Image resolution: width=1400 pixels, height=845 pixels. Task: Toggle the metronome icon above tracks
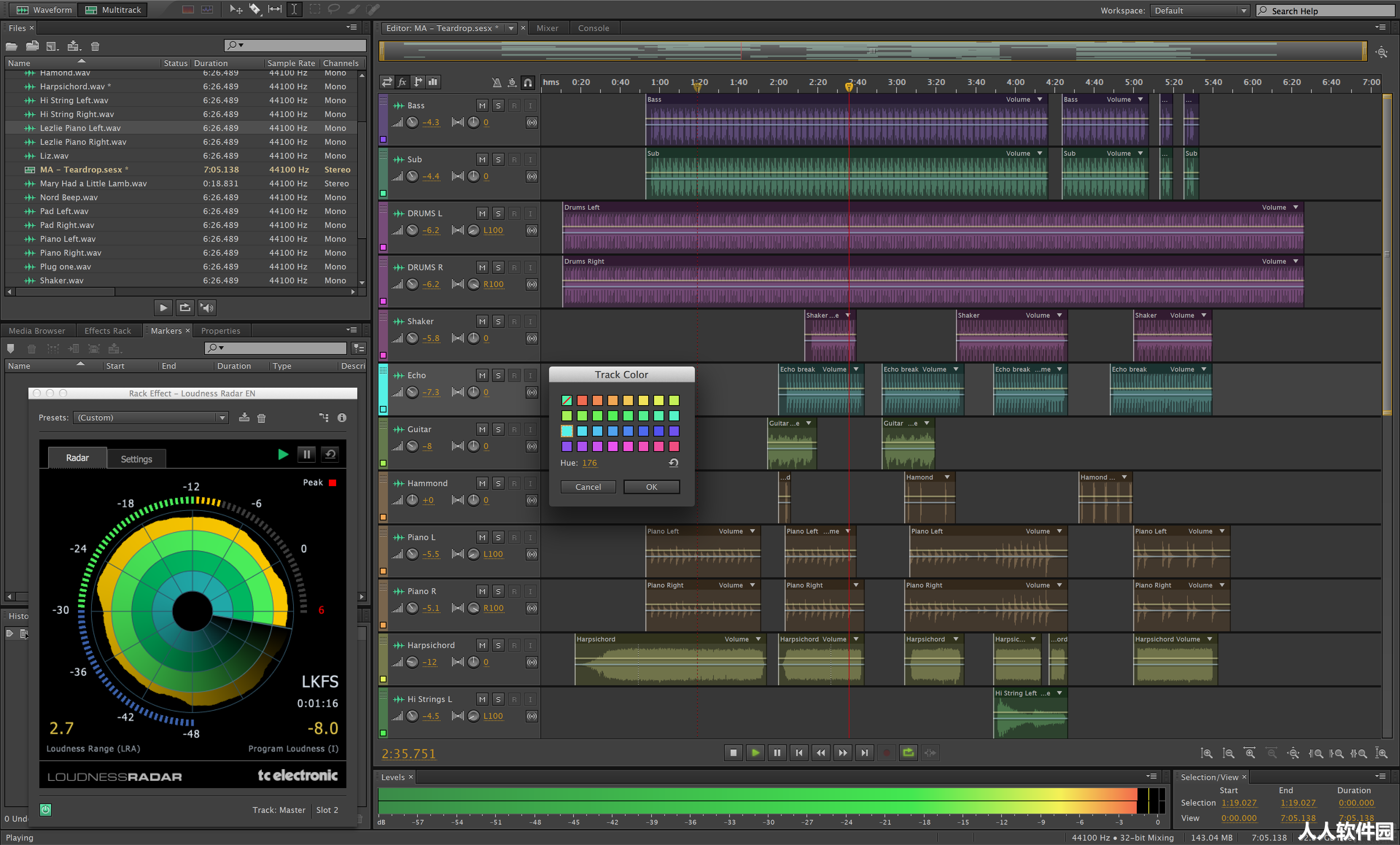[x=497, y=83]
